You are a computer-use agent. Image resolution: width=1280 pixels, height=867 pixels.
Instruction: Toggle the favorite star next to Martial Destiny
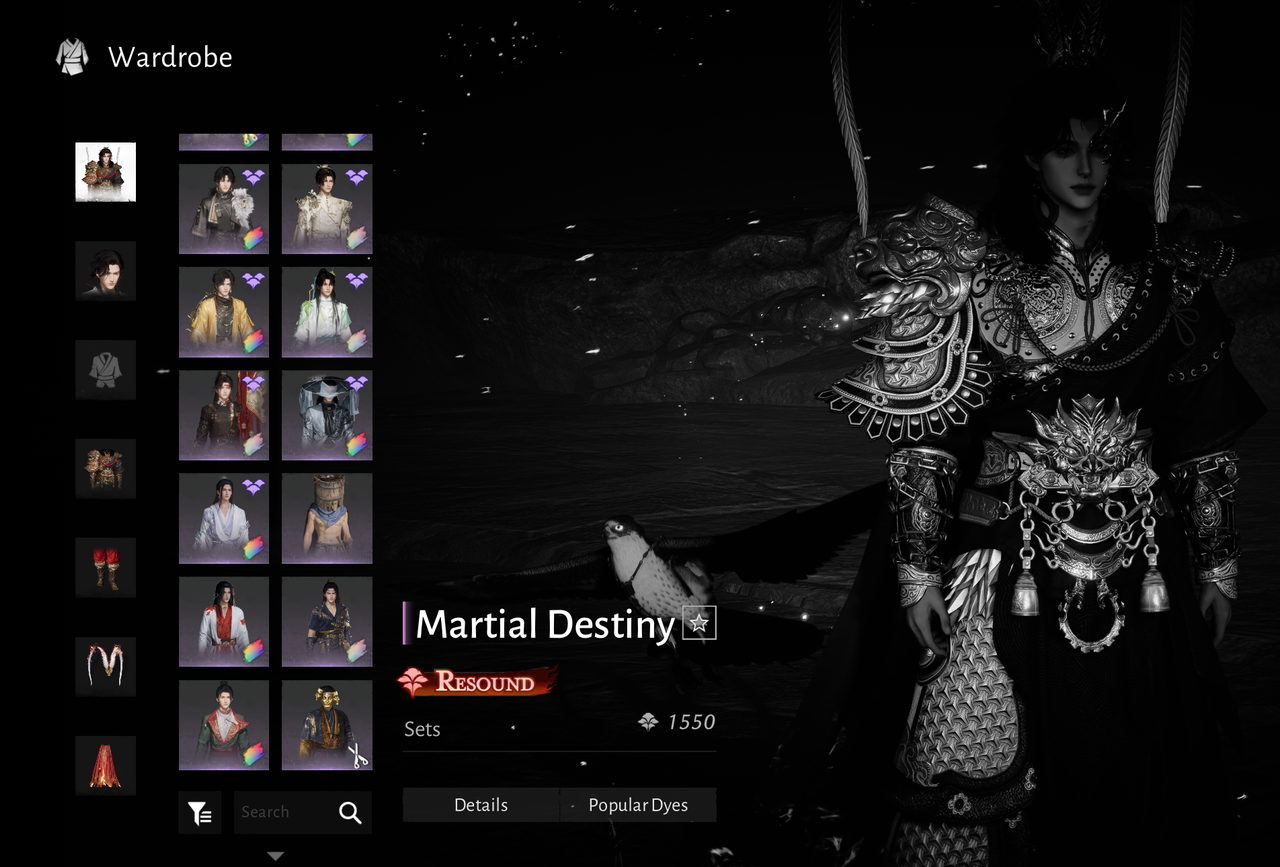tap(699, 623)
